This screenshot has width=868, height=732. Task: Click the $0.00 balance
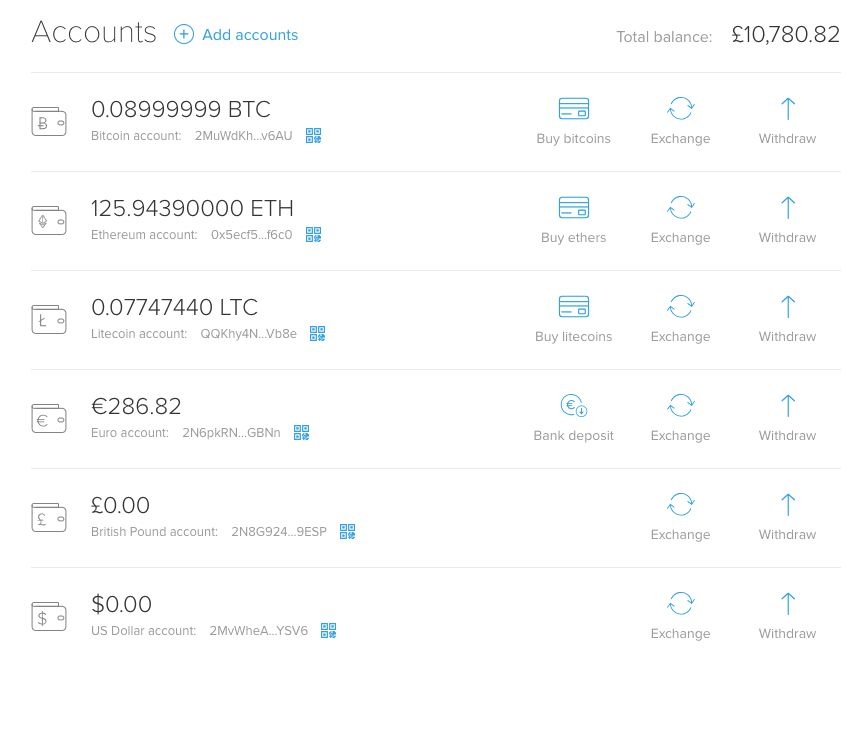click(x=121, y=604)
